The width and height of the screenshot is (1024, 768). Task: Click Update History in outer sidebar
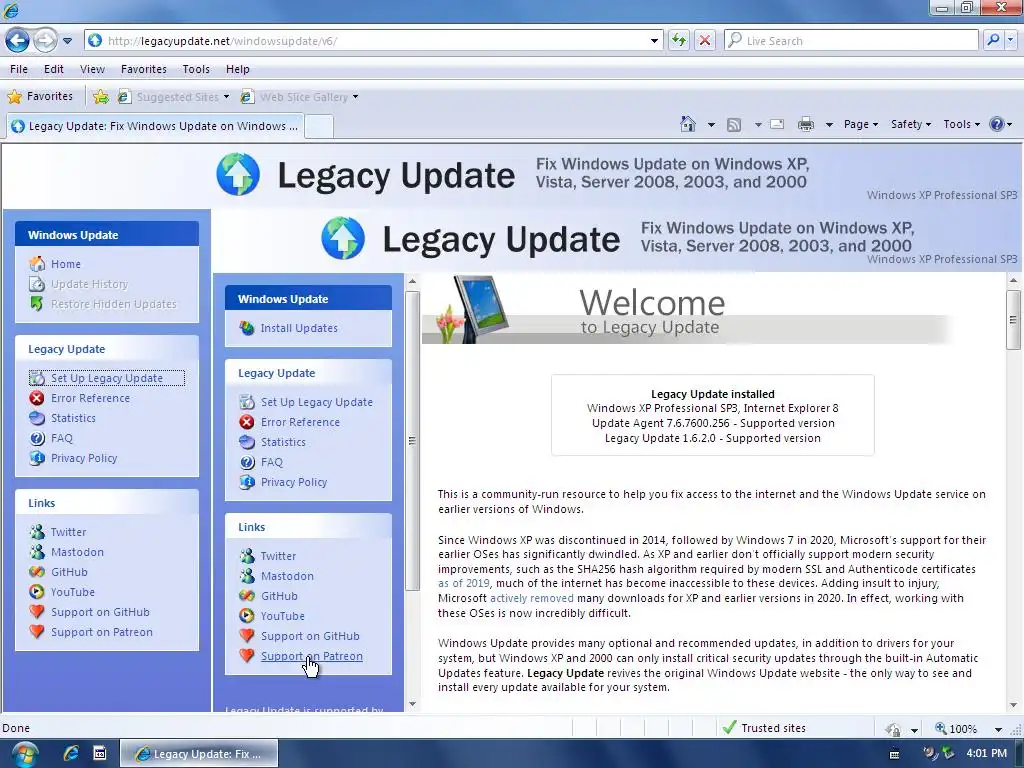point(89,284)
